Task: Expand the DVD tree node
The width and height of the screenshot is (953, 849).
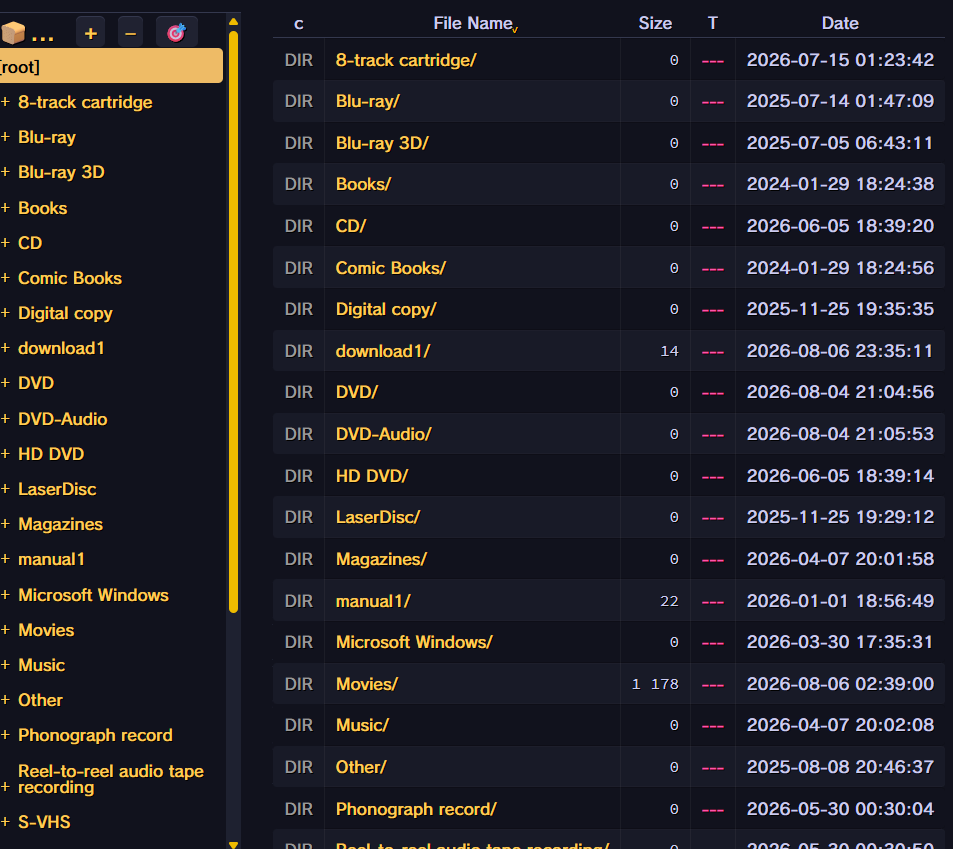Action: pos(5,383)
